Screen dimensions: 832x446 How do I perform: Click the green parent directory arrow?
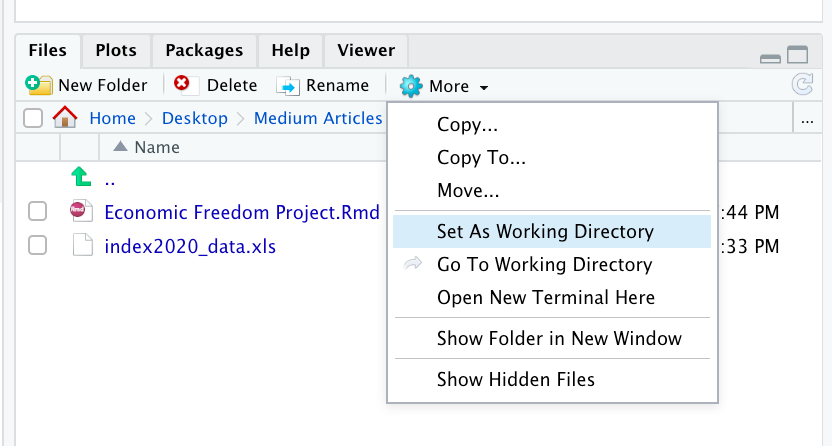pyautogui.click(x=81, y=179)
